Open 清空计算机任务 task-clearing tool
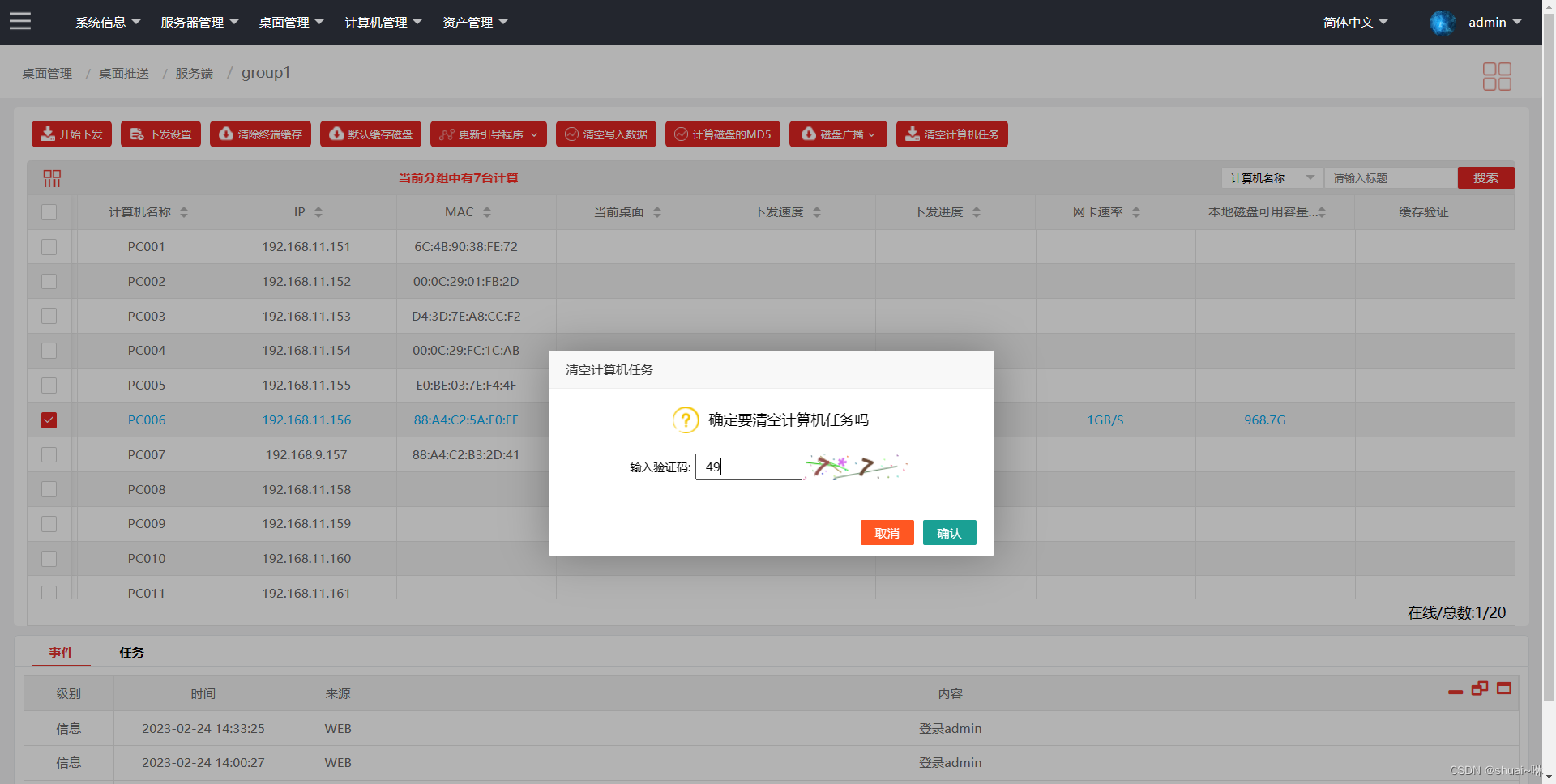Screen dimensions: 1556x784 tap(951, 134)
